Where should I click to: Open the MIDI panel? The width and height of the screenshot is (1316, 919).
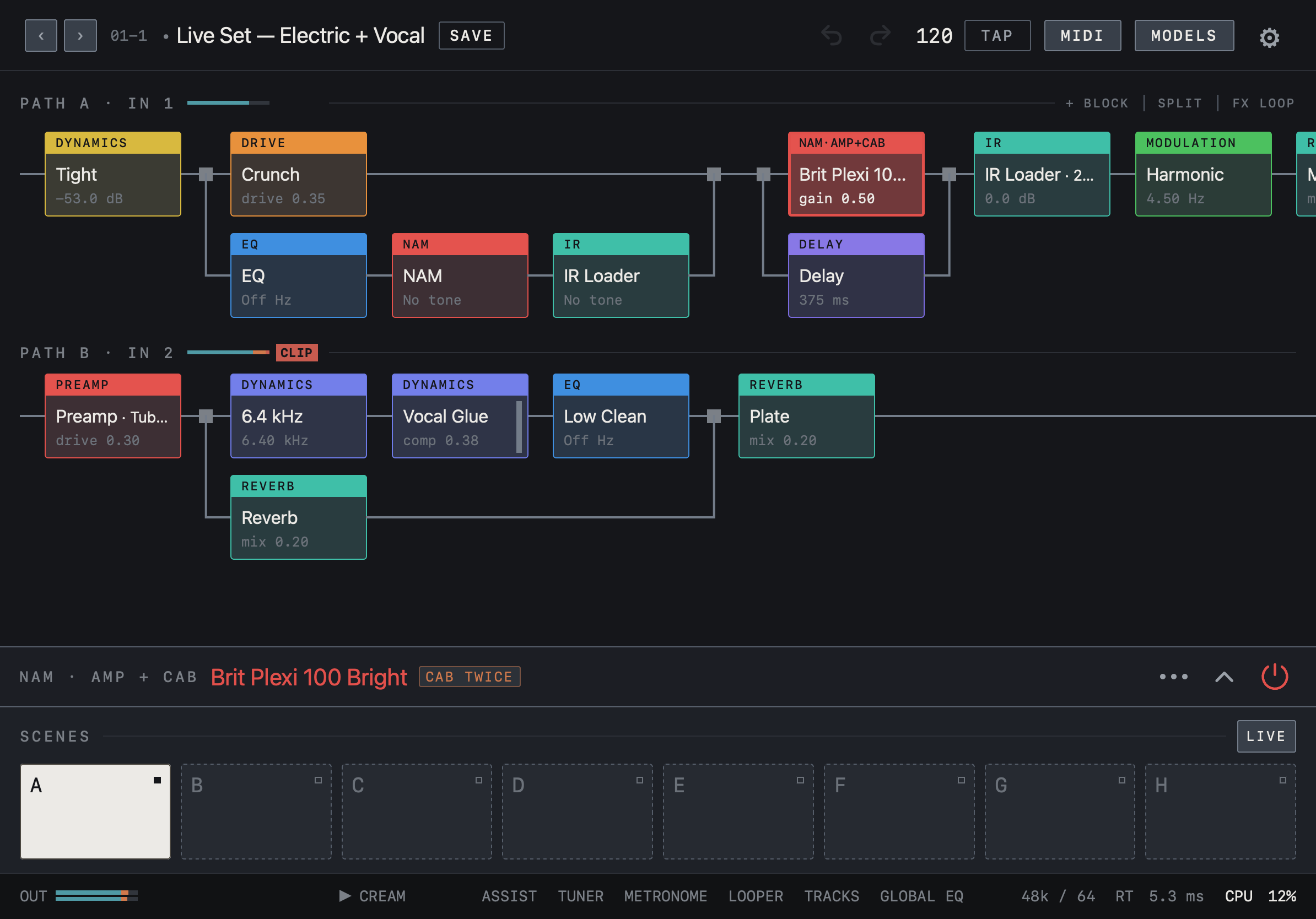tap(1082, 35)
